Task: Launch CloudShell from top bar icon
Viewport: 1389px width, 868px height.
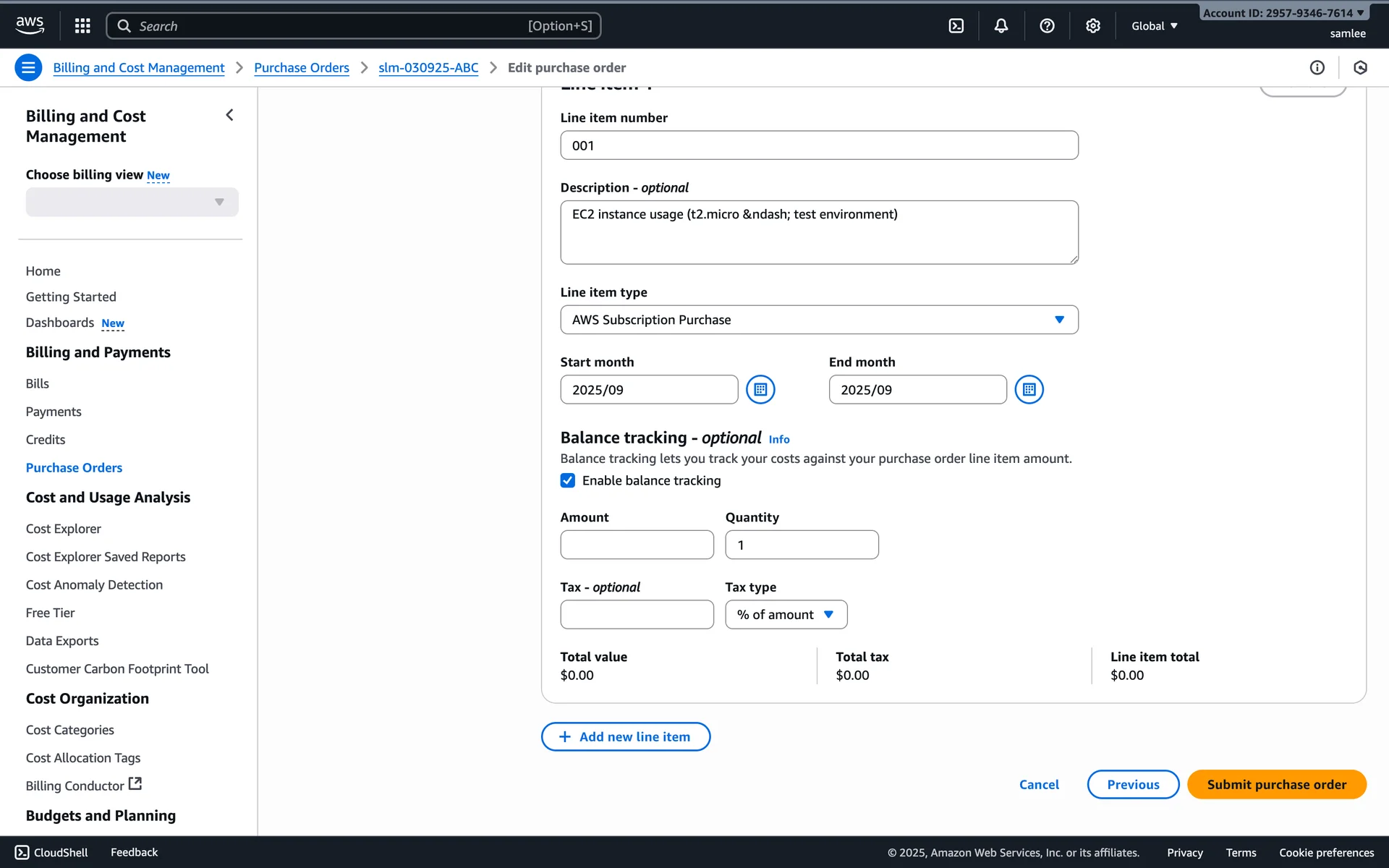Action: click(956, 26)
